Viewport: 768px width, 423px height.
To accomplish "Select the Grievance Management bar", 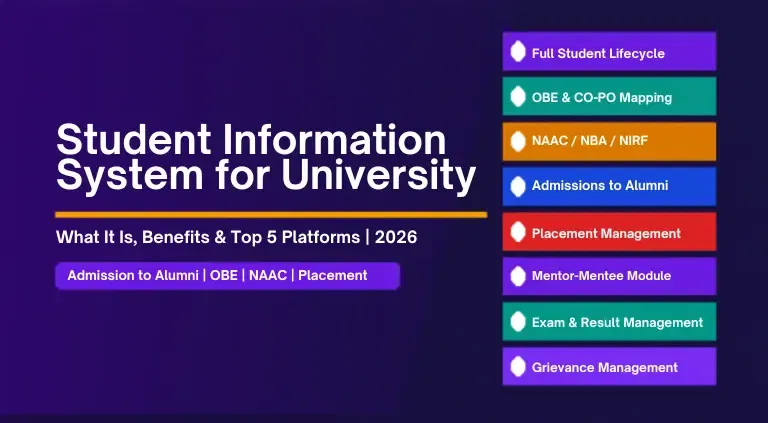I will pyautogui.click(x=609, y=366).
